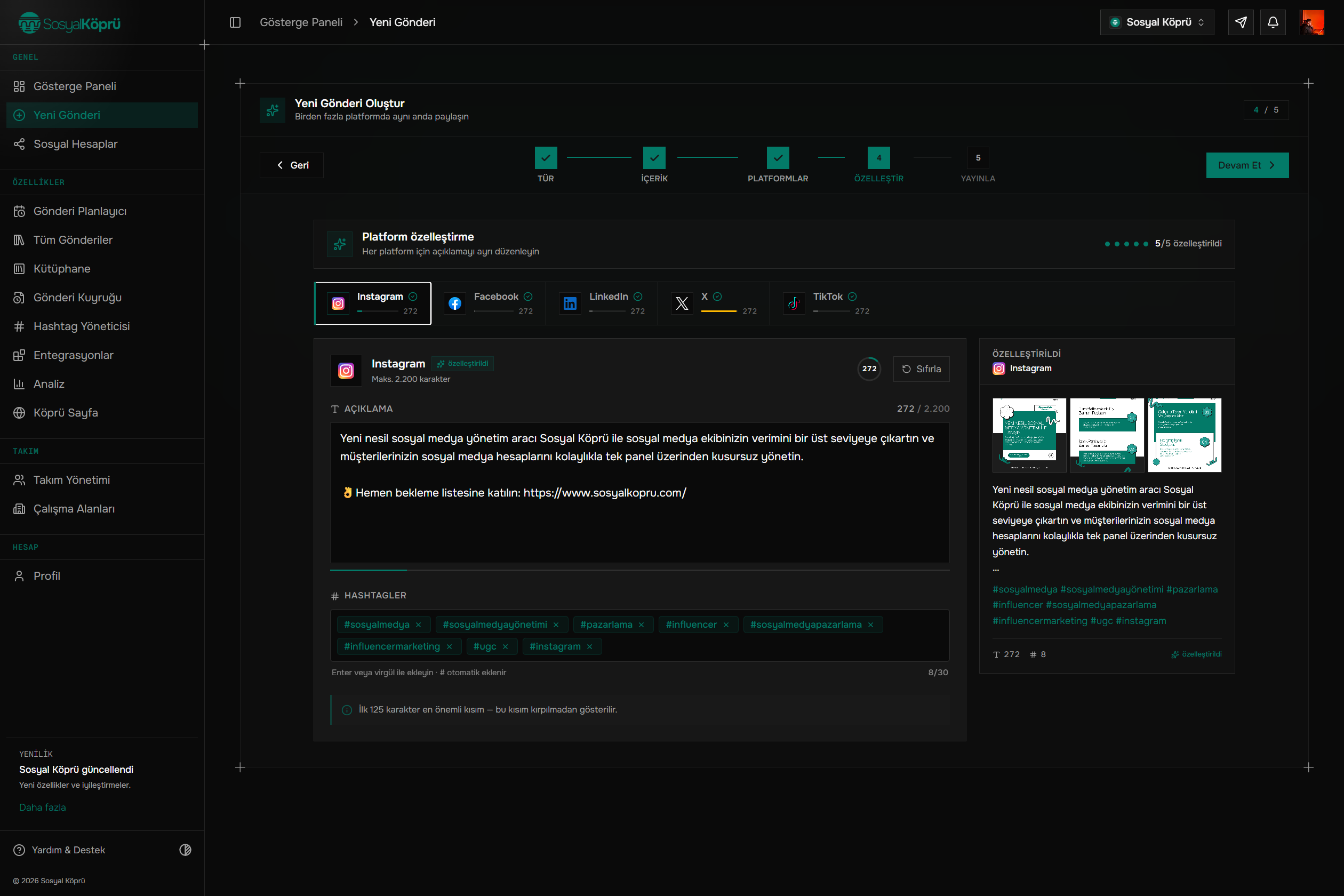
Task: Open the paper plane send icon
Action: (x=1241, y=22)
